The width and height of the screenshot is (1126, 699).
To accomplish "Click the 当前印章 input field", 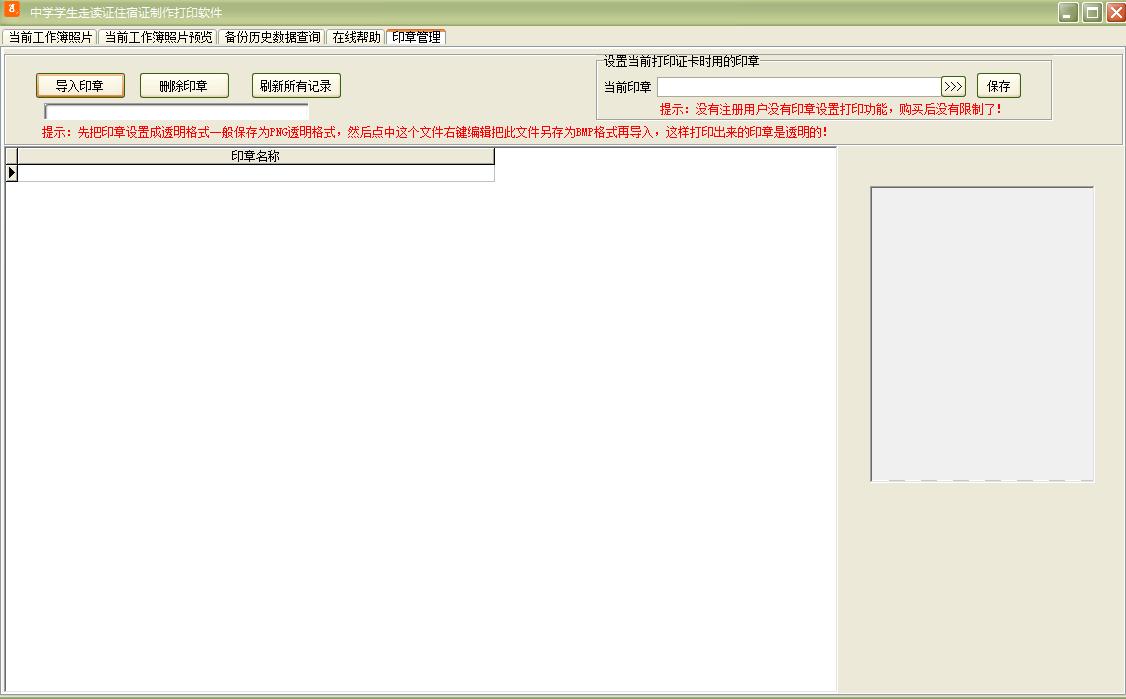I will [x=799, y=87].
